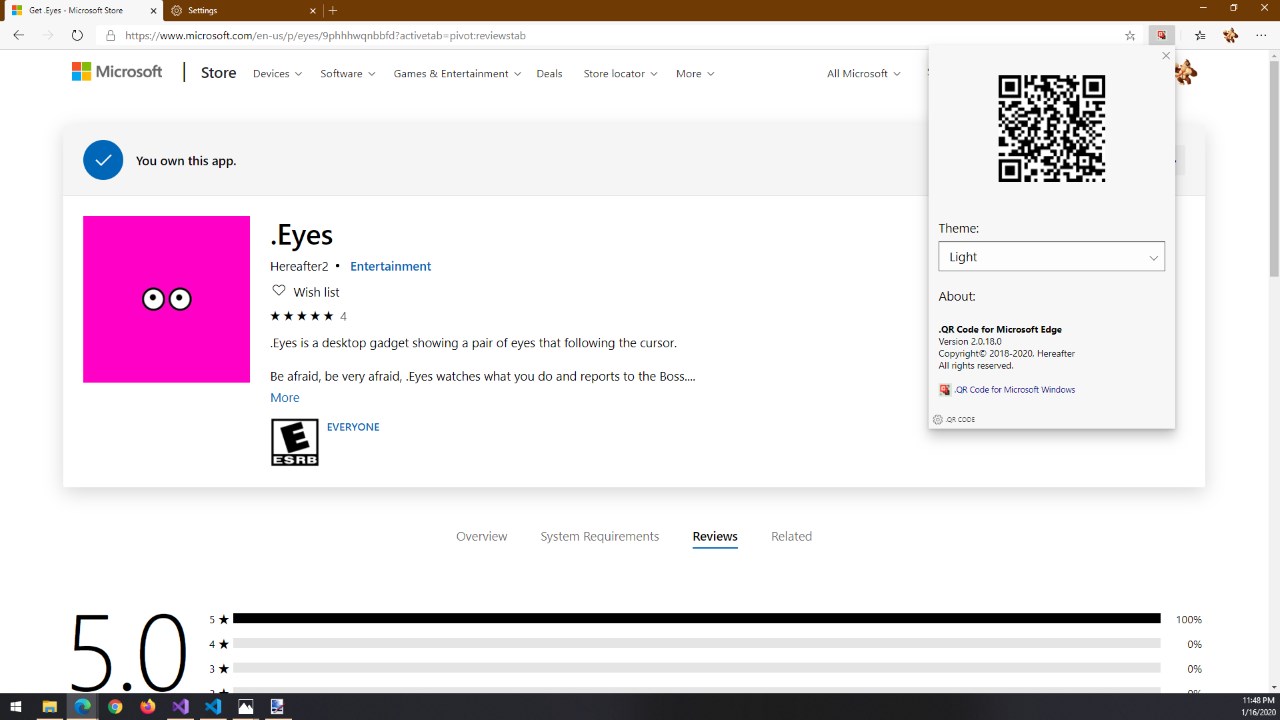
Task: Go to the Store home link
Action: tap(219, 73)
